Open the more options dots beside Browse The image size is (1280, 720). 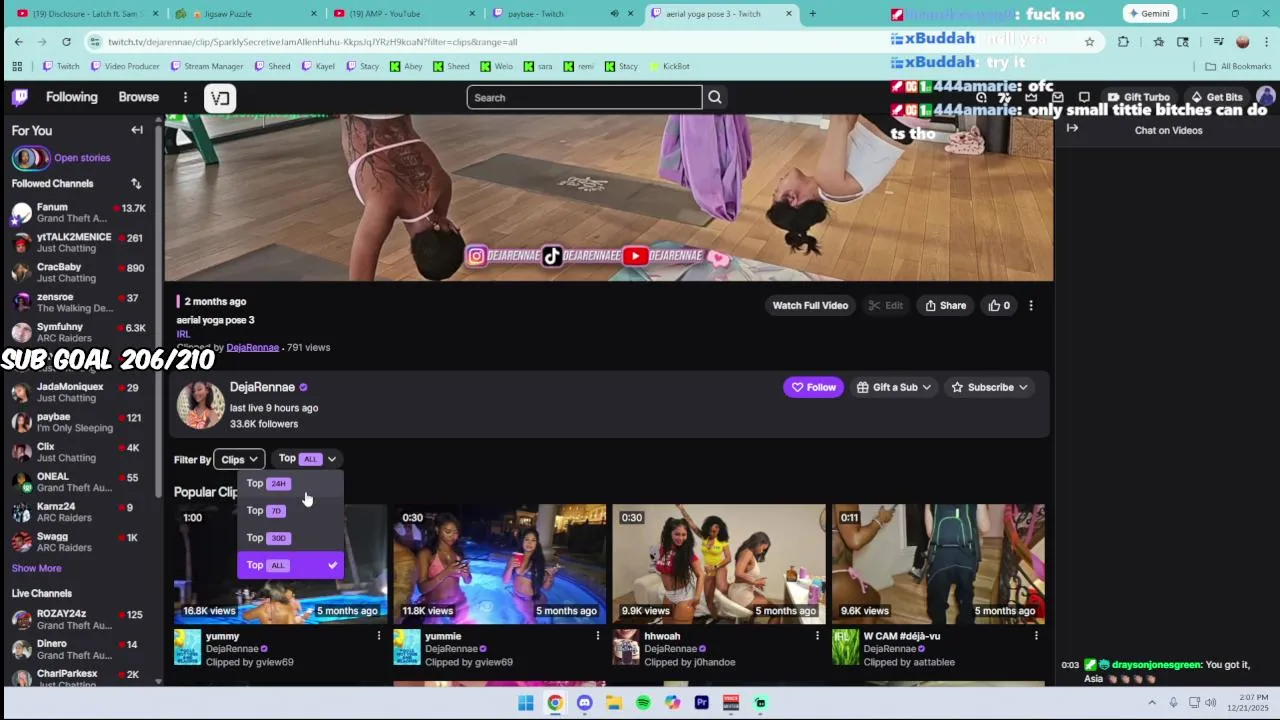pos(185,97)
